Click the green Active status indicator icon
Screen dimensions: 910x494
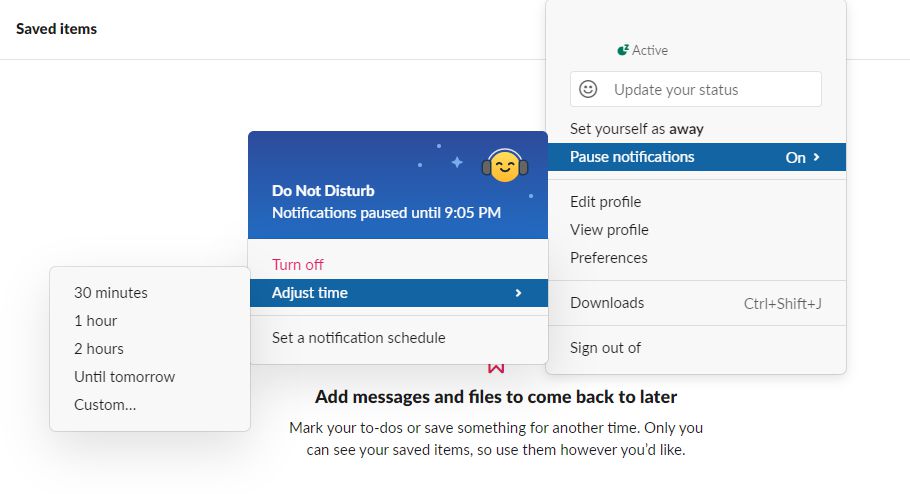[623, 51]
